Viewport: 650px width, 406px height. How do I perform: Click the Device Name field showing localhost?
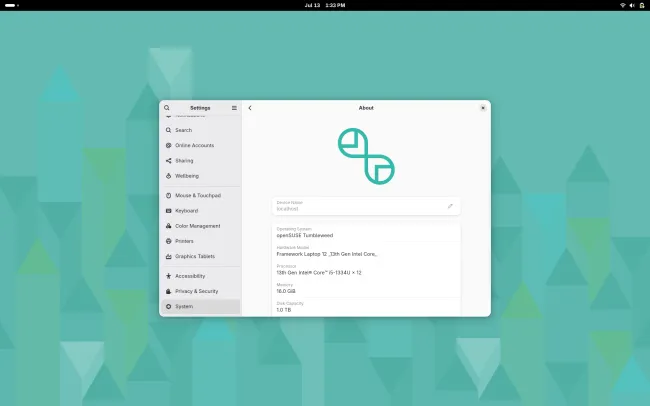click(x=366, y=206)
